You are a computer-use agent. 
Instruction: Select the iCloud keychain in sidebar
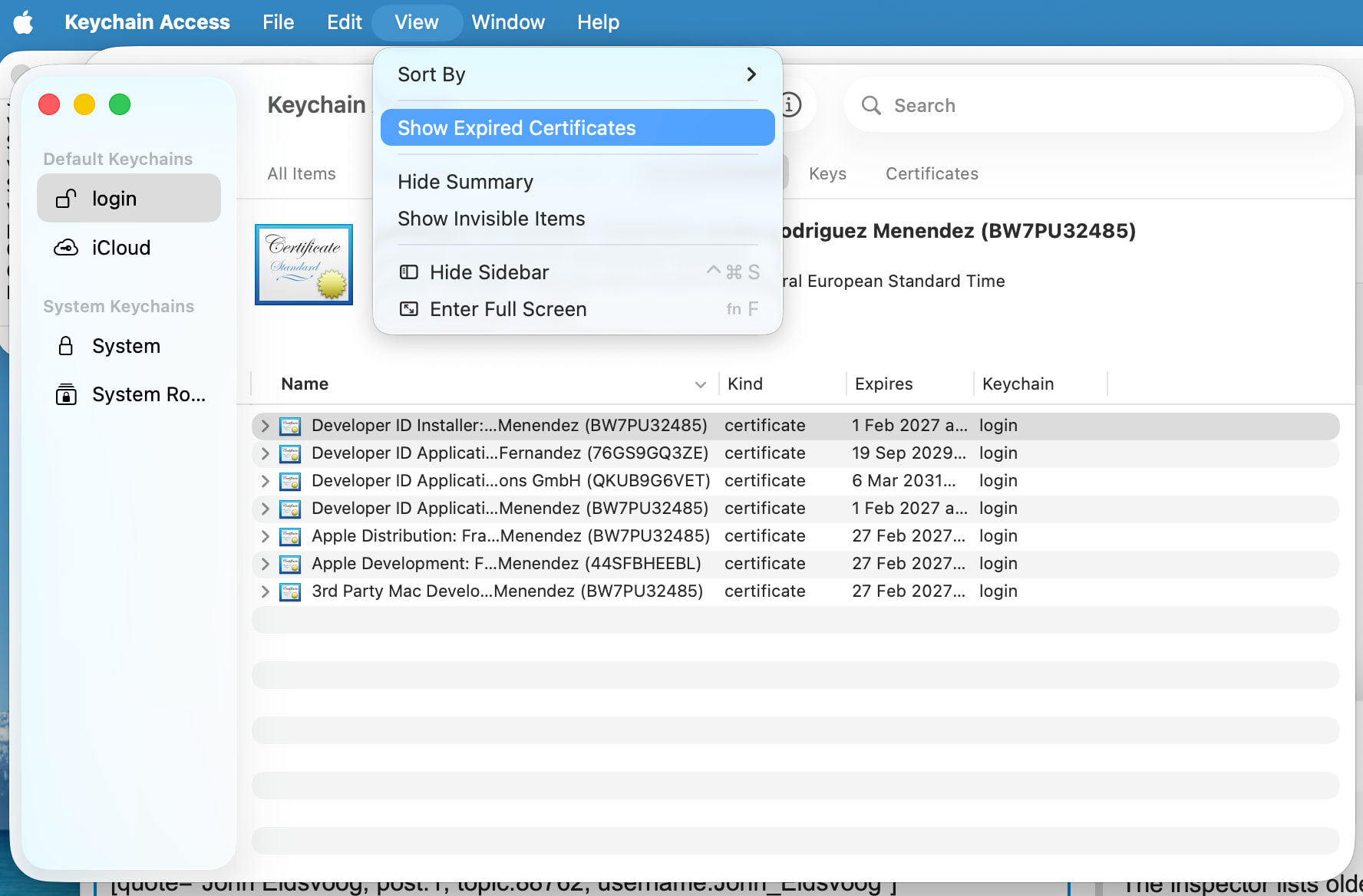coord(129,248)
